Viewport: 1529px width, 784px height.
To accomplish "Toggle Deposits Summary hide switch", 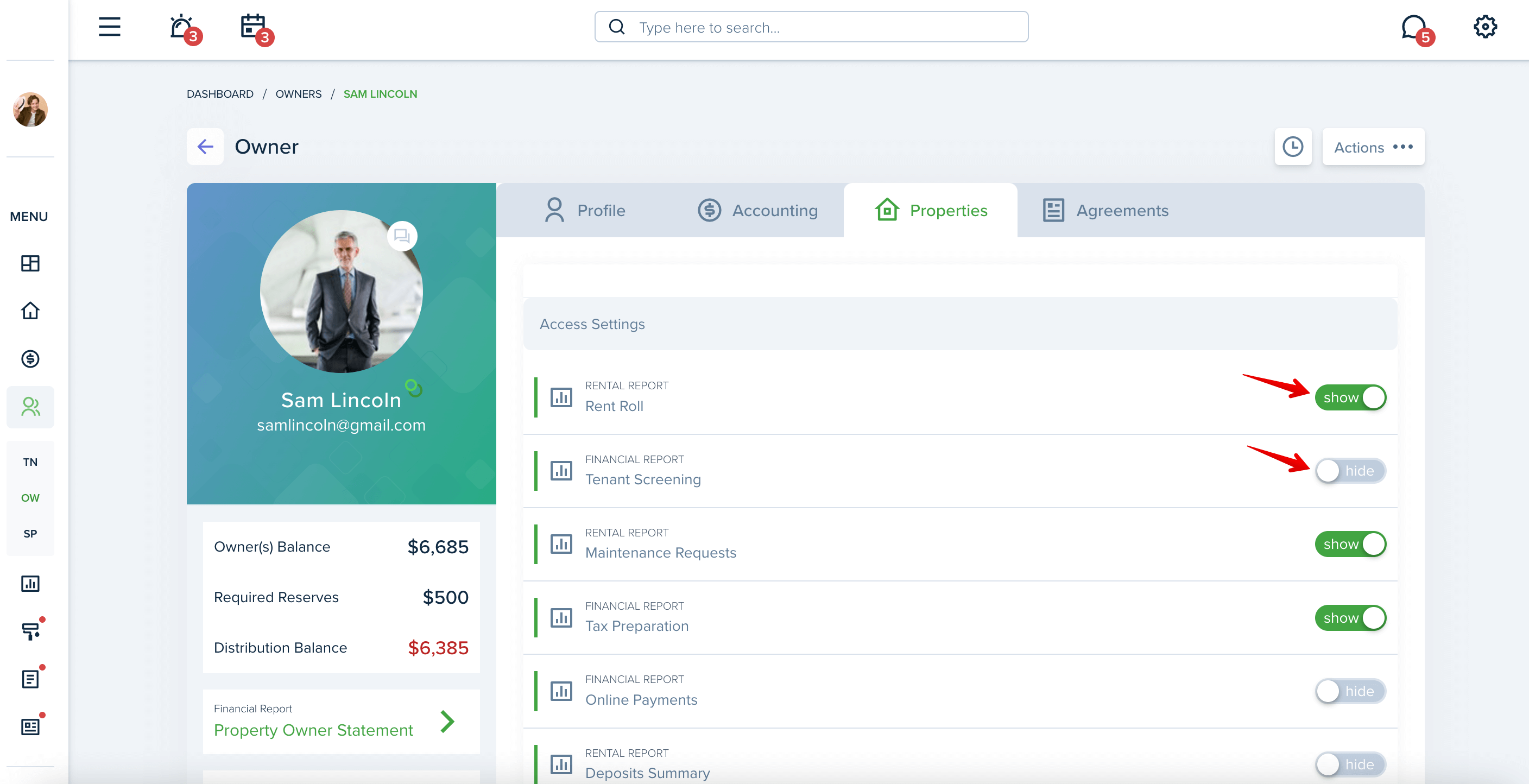I will [1350, 764].
